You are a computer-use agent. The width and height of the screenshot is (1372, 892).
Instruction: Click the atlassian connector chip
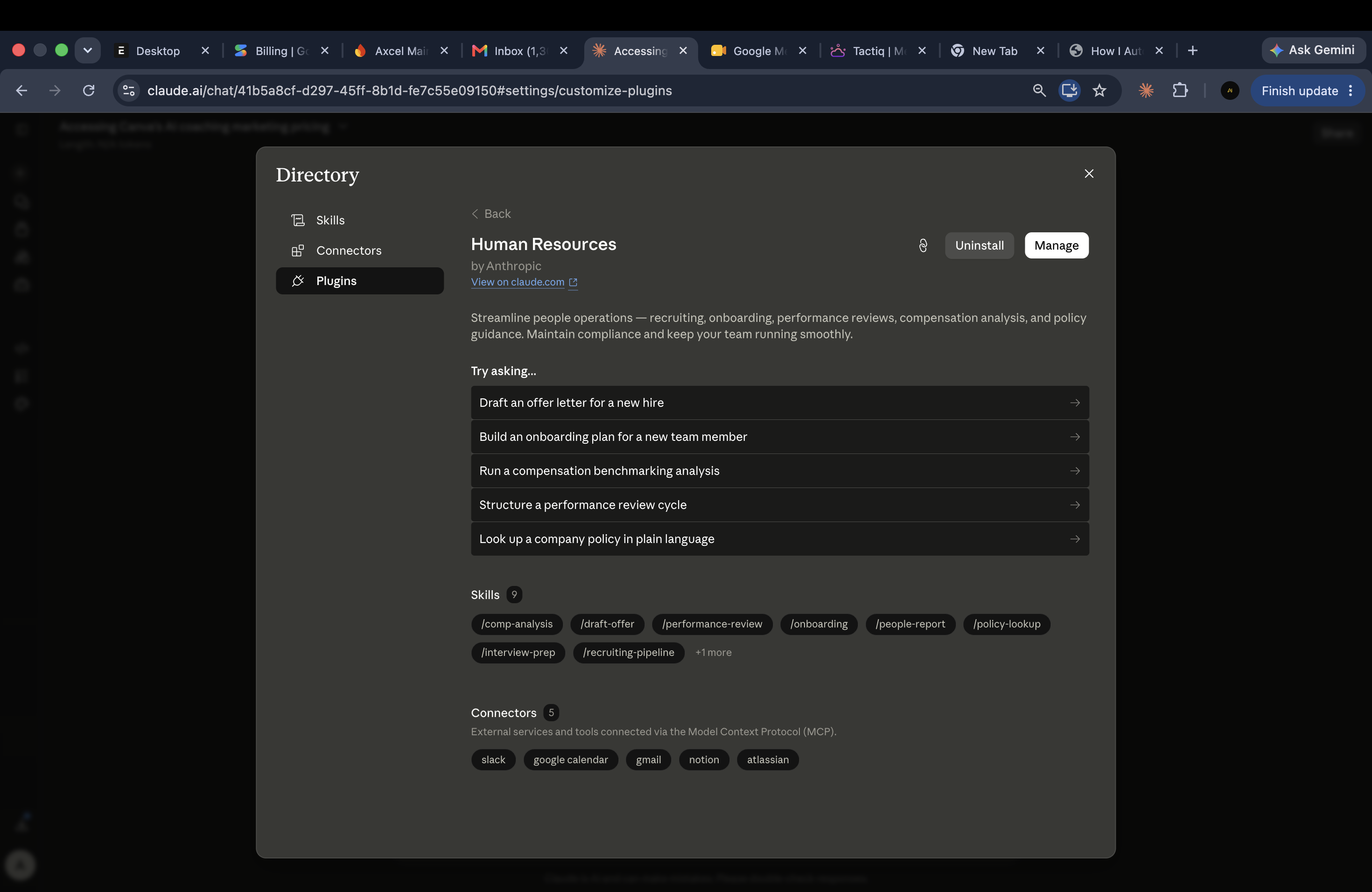coord(767,760)
